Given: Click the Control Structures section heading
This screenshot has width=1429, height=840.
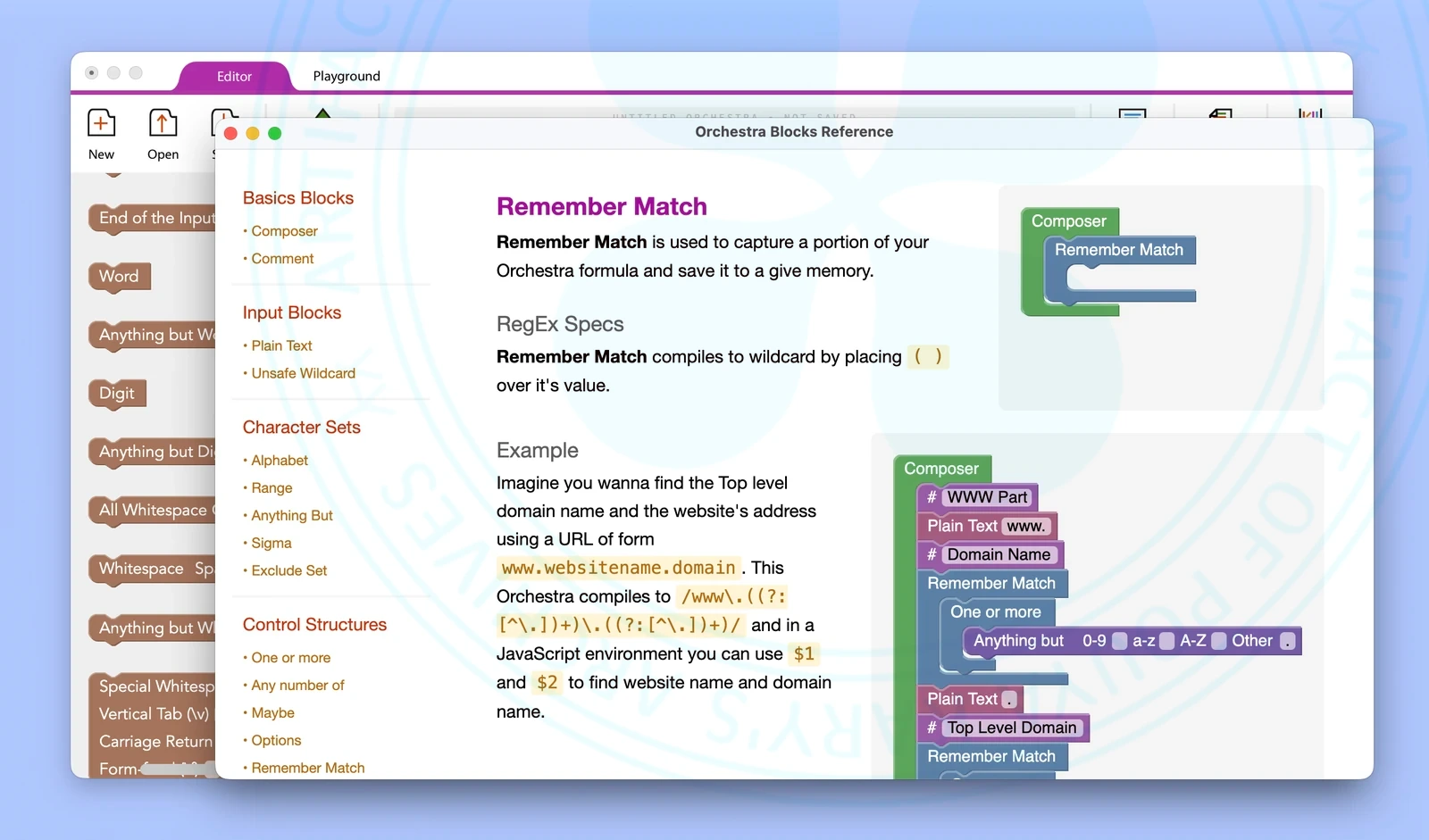Looking at the screenshot, I should click(314, 625).
